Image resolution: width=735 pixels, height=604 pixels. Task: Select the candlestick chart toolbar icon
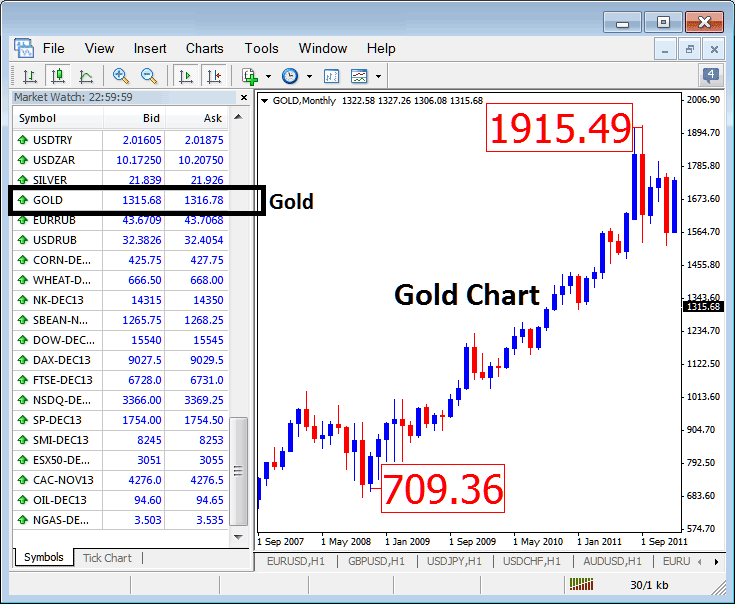58,76
